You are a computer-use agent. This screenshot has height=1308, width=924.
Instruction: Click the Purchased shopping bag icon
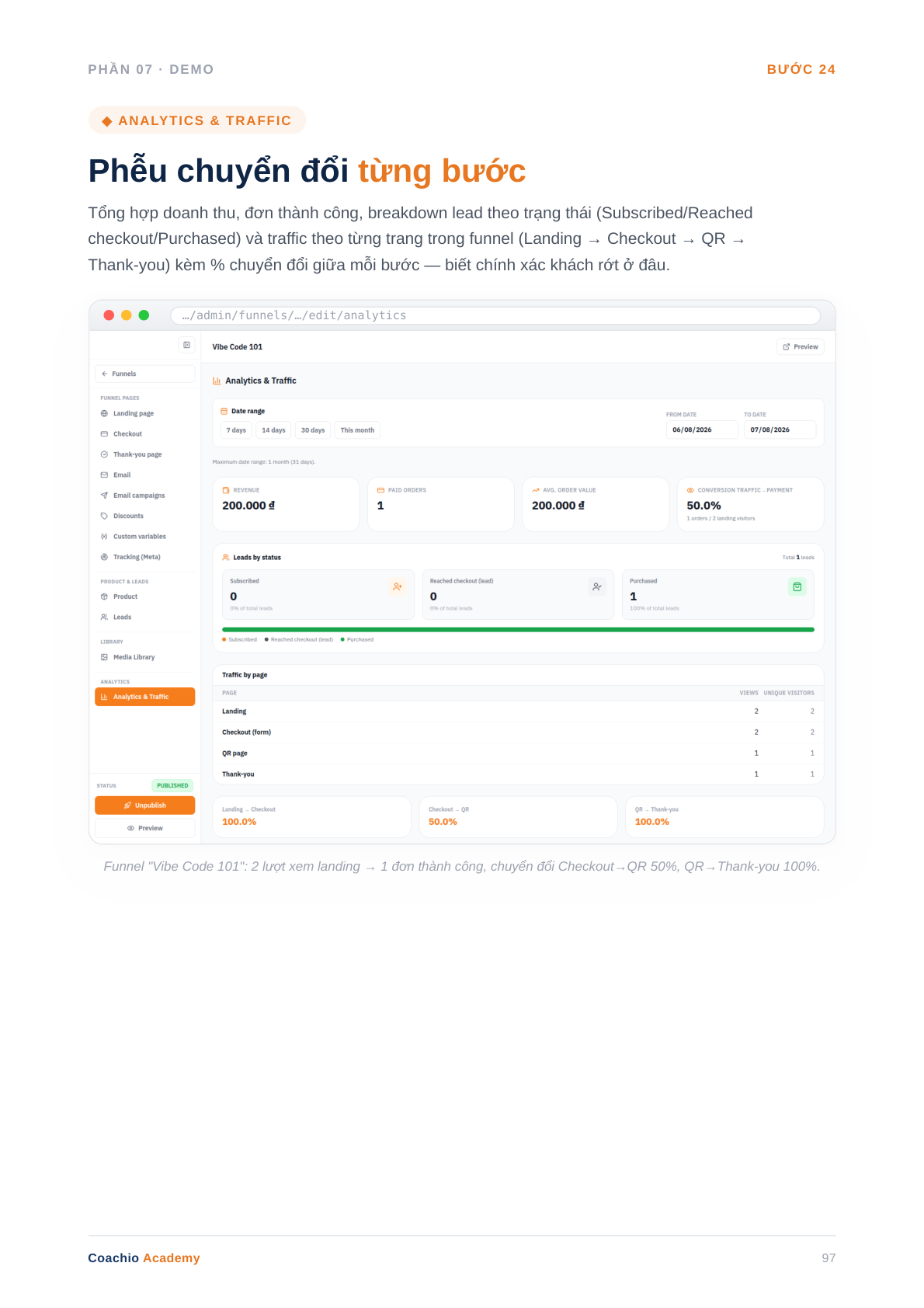pos(797,587)
